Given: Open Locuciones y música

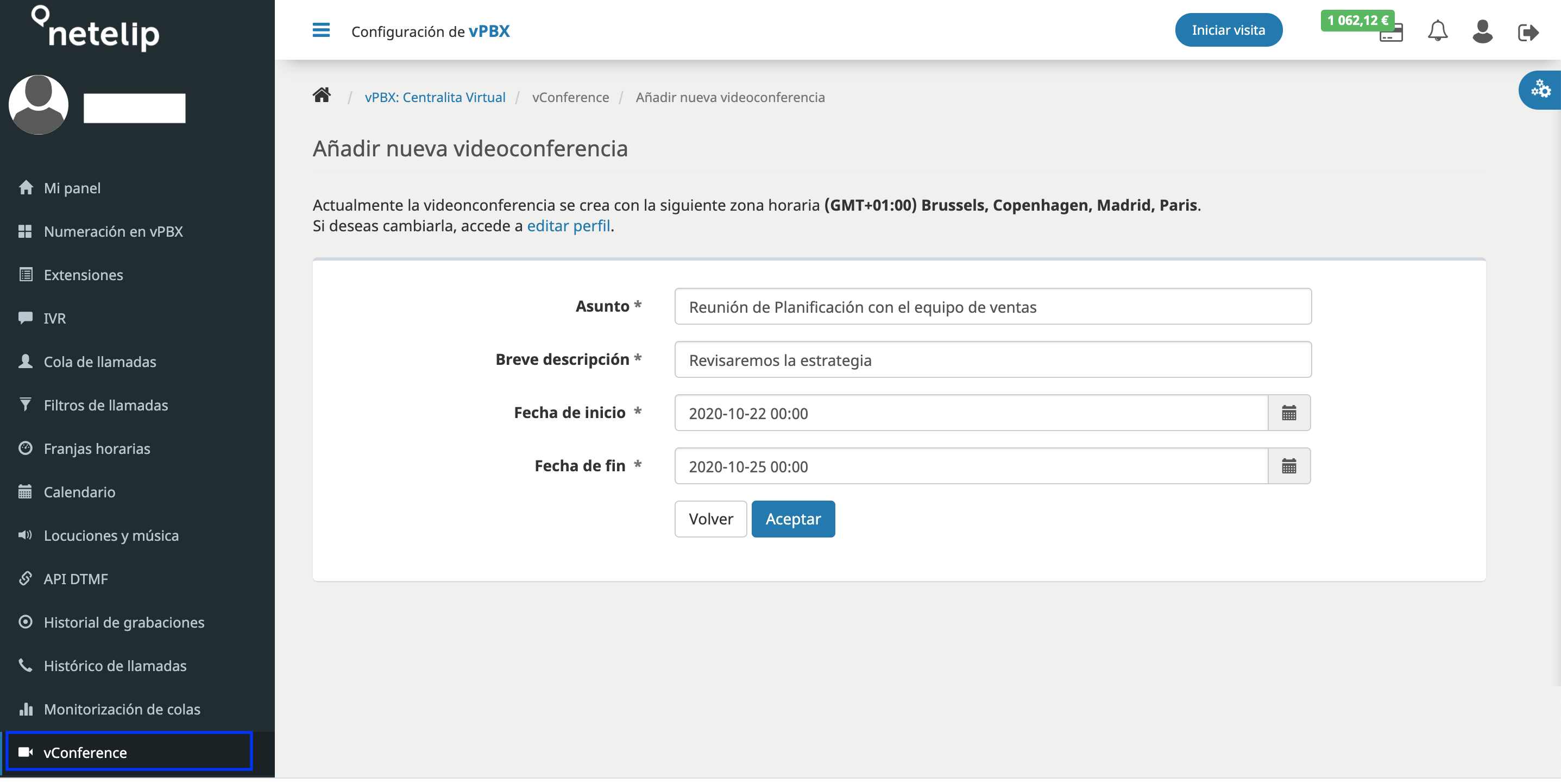Looking at the screenshot, I should pyautogui.click(x=137, y=535).
